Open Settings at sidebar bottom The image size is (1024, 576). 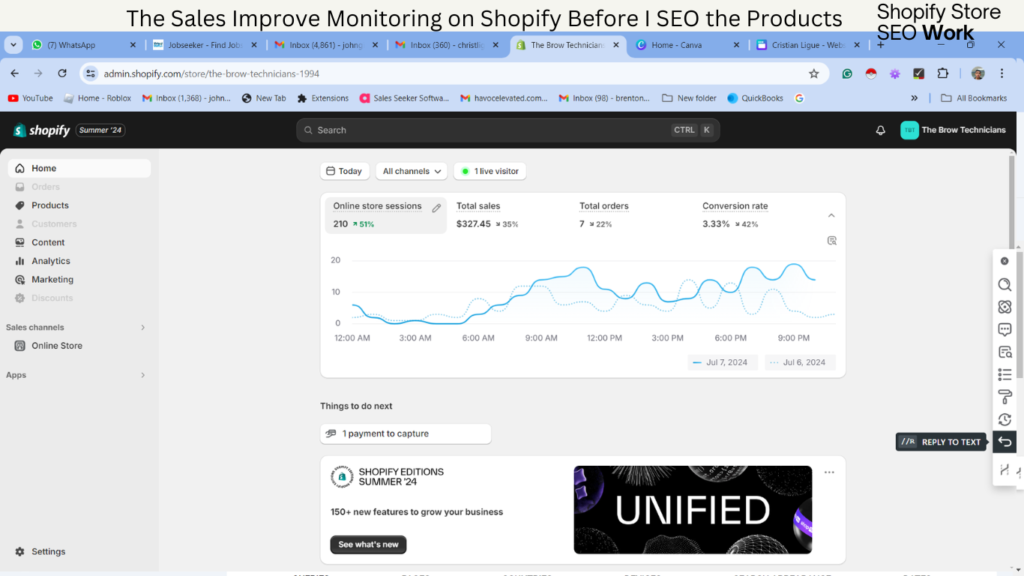(48, 551)
